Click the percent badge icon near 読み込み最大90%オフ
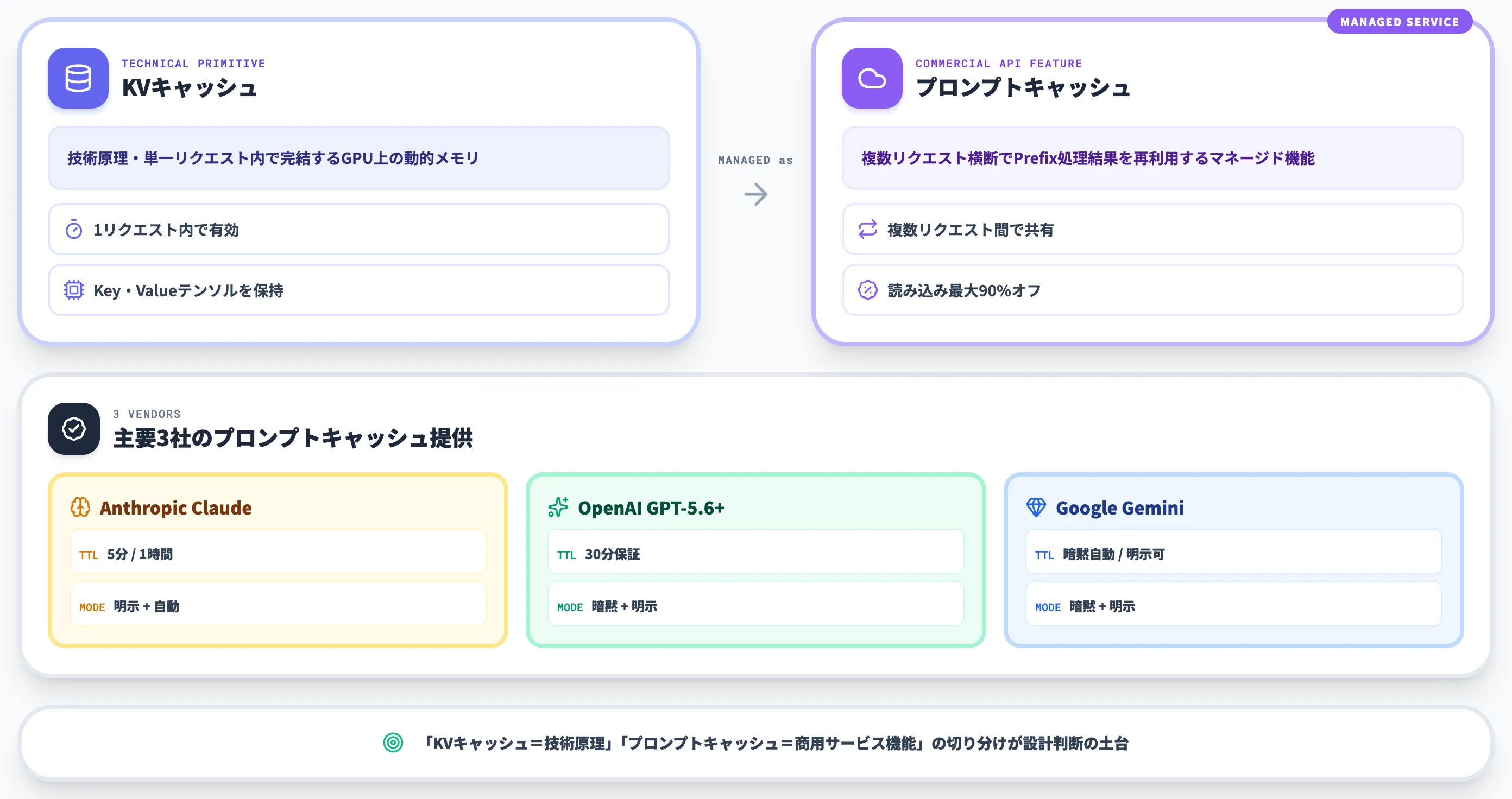The width and height of the screenshot is (1512, 799). click(x=867, y=290)
